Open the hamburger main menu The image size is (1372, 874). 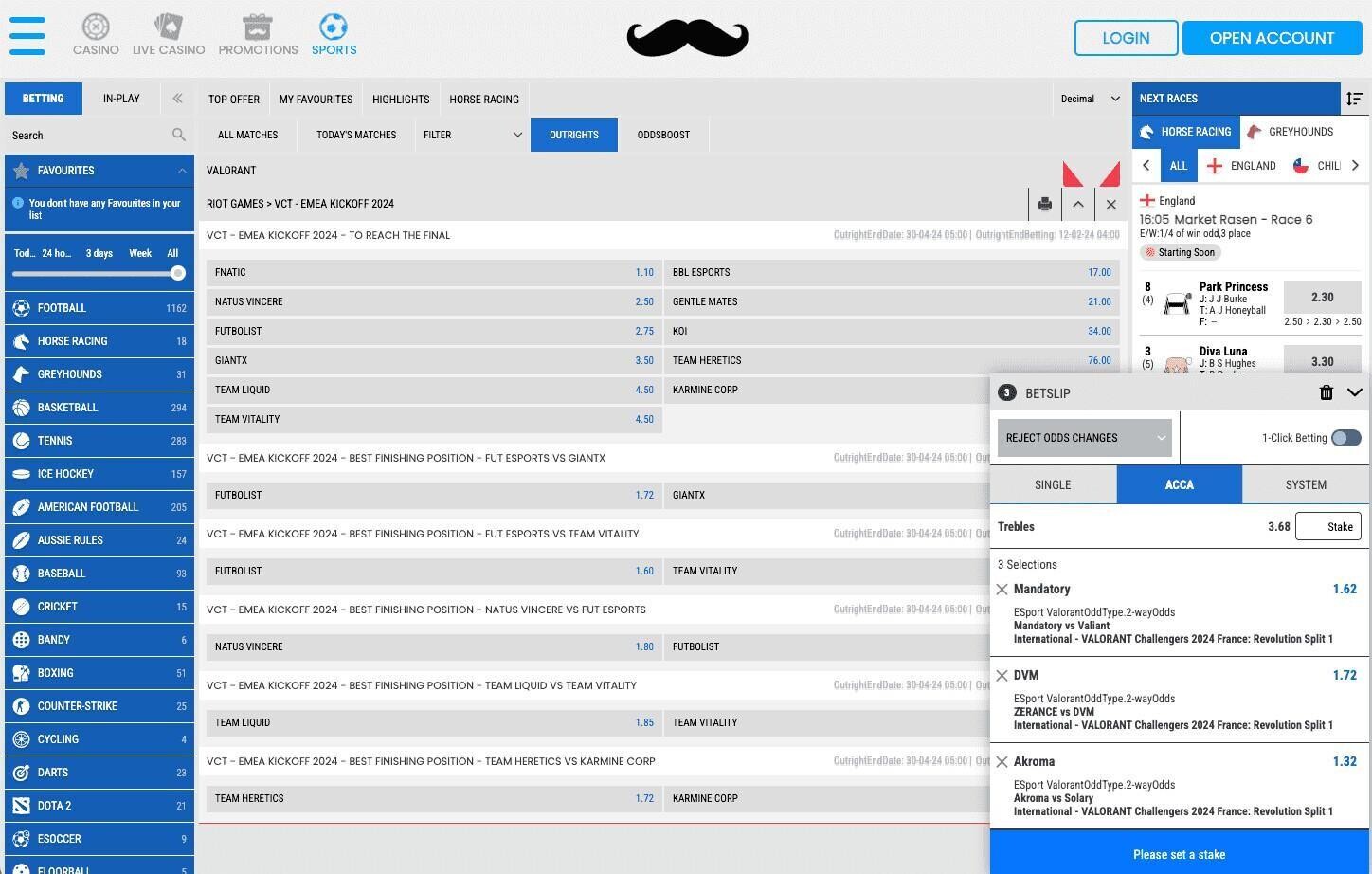point(27,36)
